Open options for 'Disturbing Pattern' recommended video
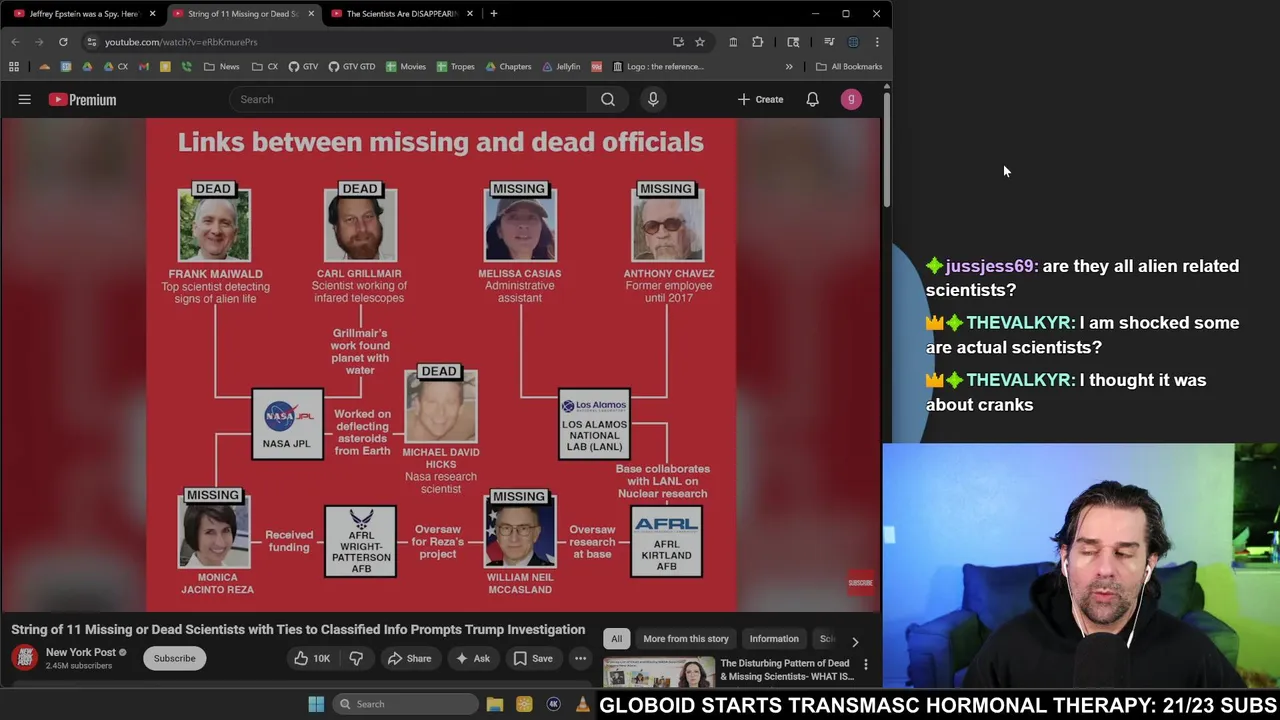Image resolution: width=1280 pixels, height=720 pixels. click(x=866, y=664)
